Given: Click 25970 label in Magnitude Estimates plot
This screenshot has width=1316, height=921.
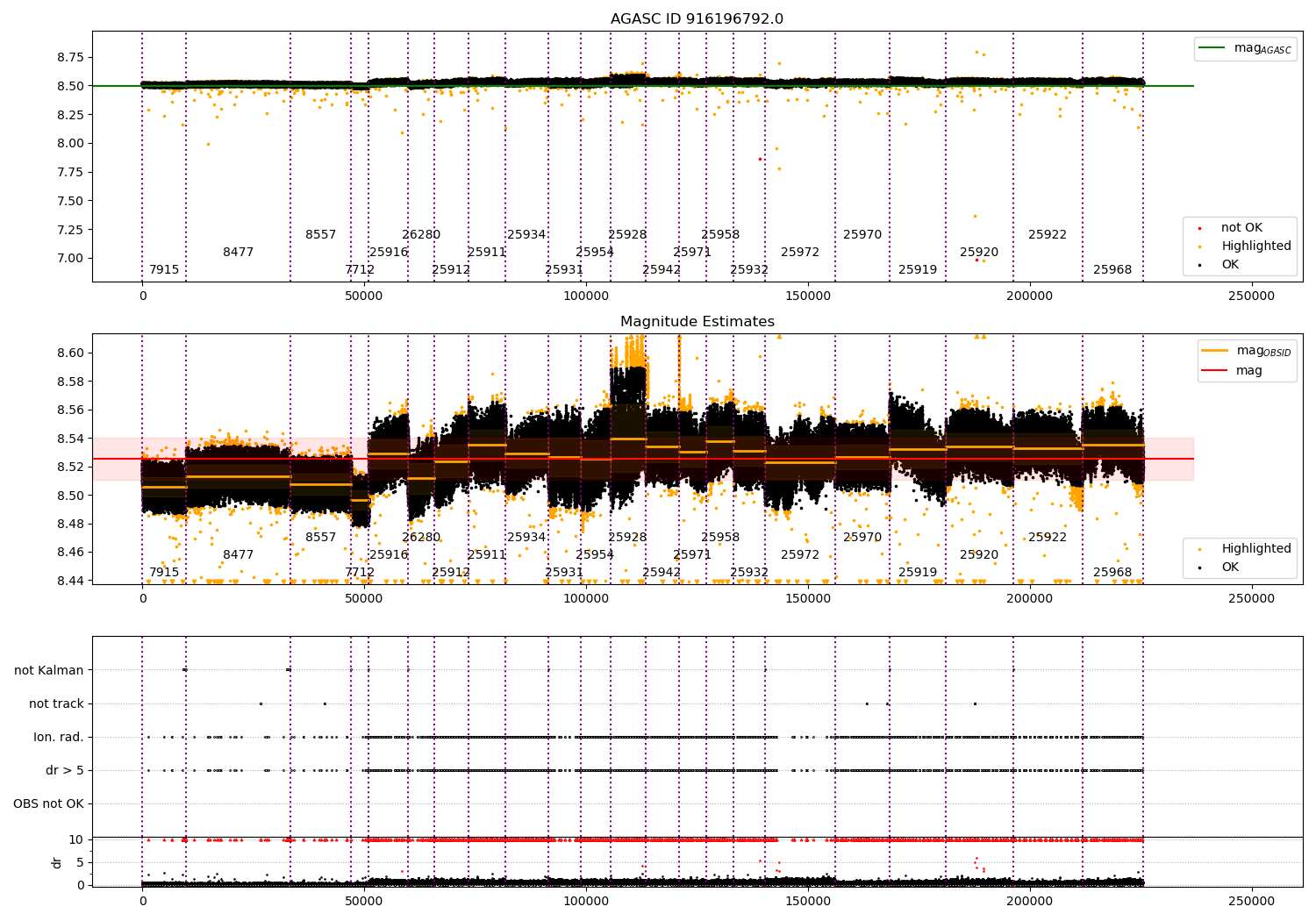Looking at the screenshot, I should tap(862, 538).
